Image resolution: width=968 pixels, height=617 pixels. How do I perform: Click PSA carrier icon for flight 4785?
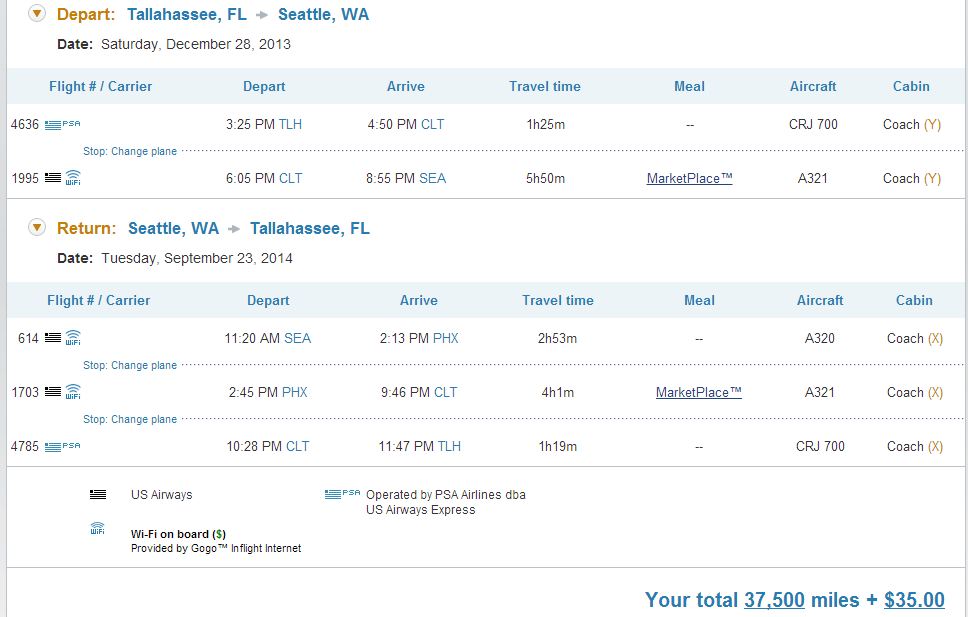click(62, 446)
